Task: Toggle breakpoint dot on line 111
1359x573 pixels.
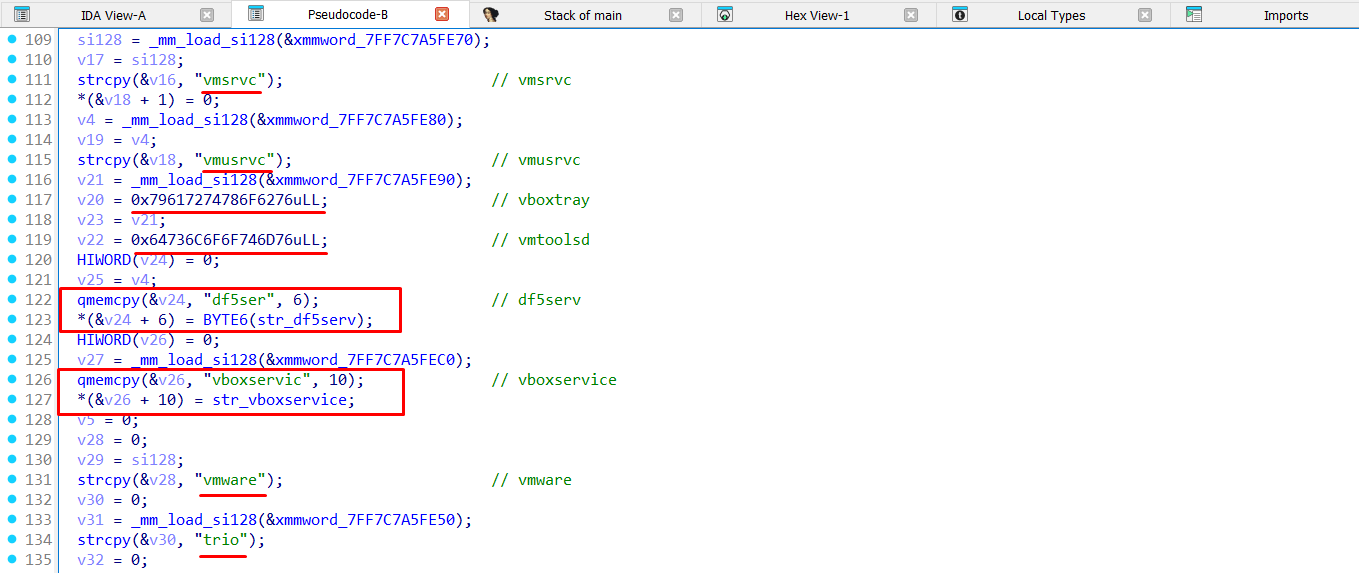Action: [12, 79]
